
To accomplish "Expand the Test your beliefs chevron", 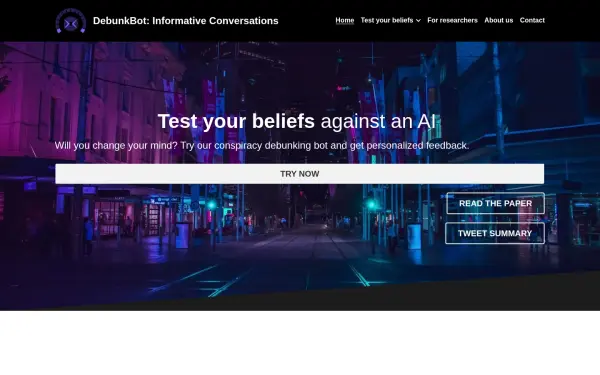I will [x=418, y=21].
